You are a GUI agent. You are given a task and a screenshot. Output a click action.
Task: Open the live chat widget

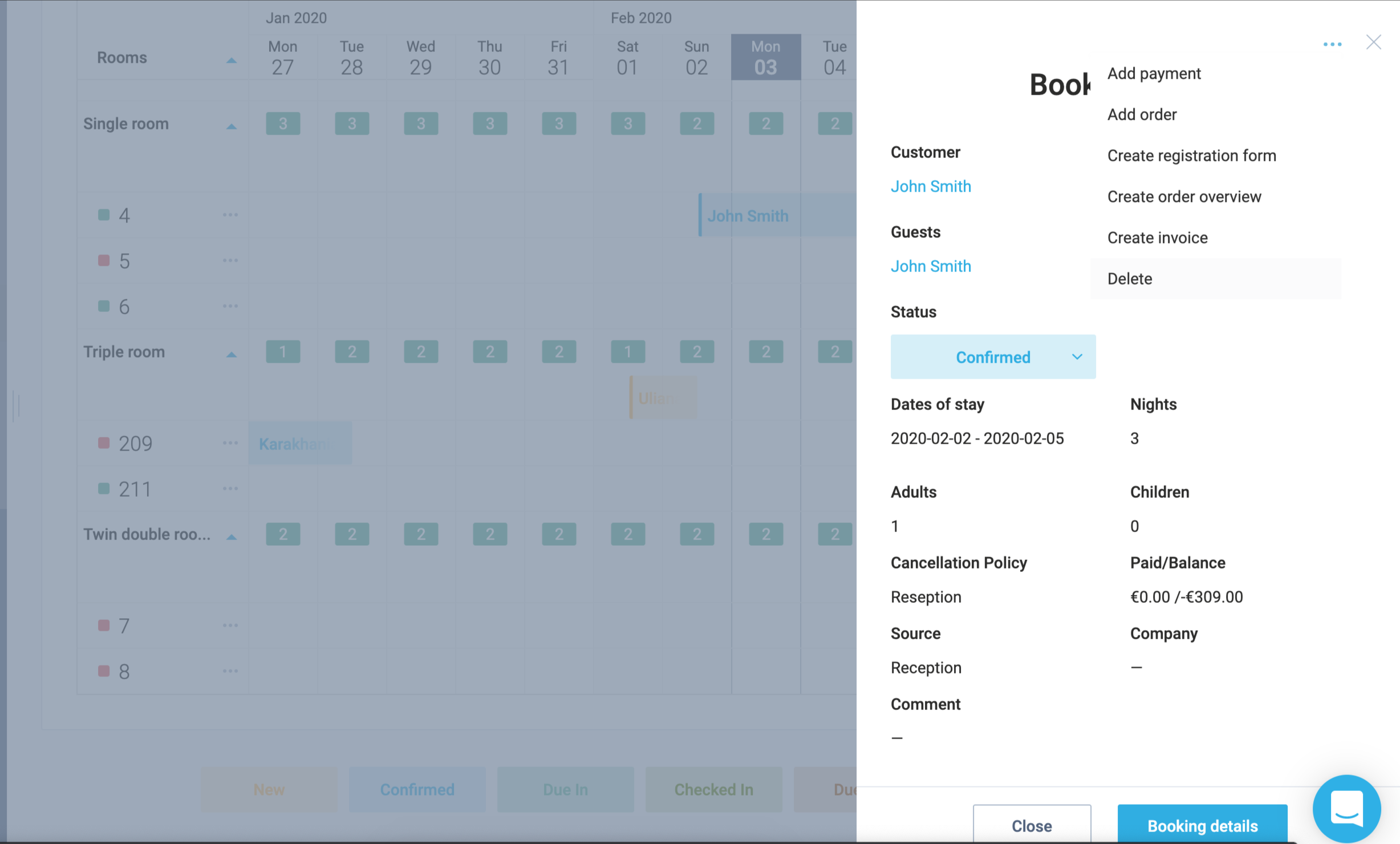1347,808
